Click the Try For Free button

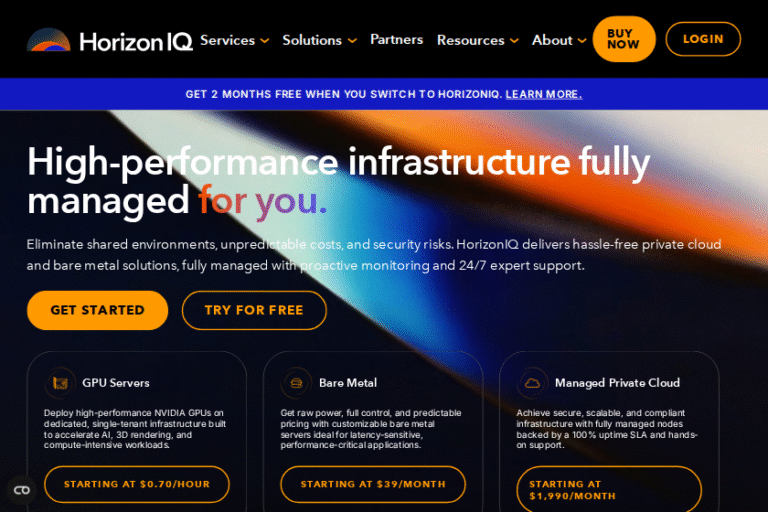[254, 310]
